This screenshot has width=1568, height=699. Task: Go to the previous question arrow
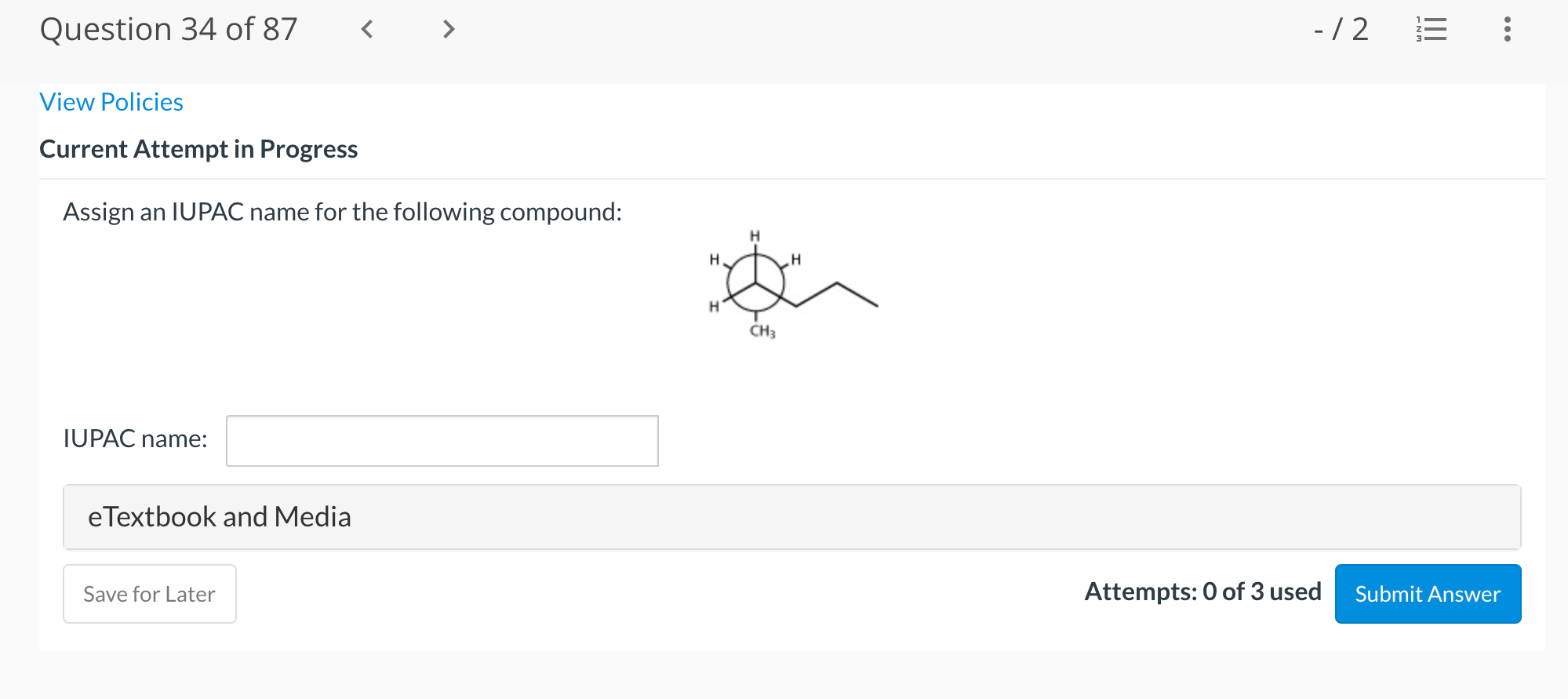point(367,30)
